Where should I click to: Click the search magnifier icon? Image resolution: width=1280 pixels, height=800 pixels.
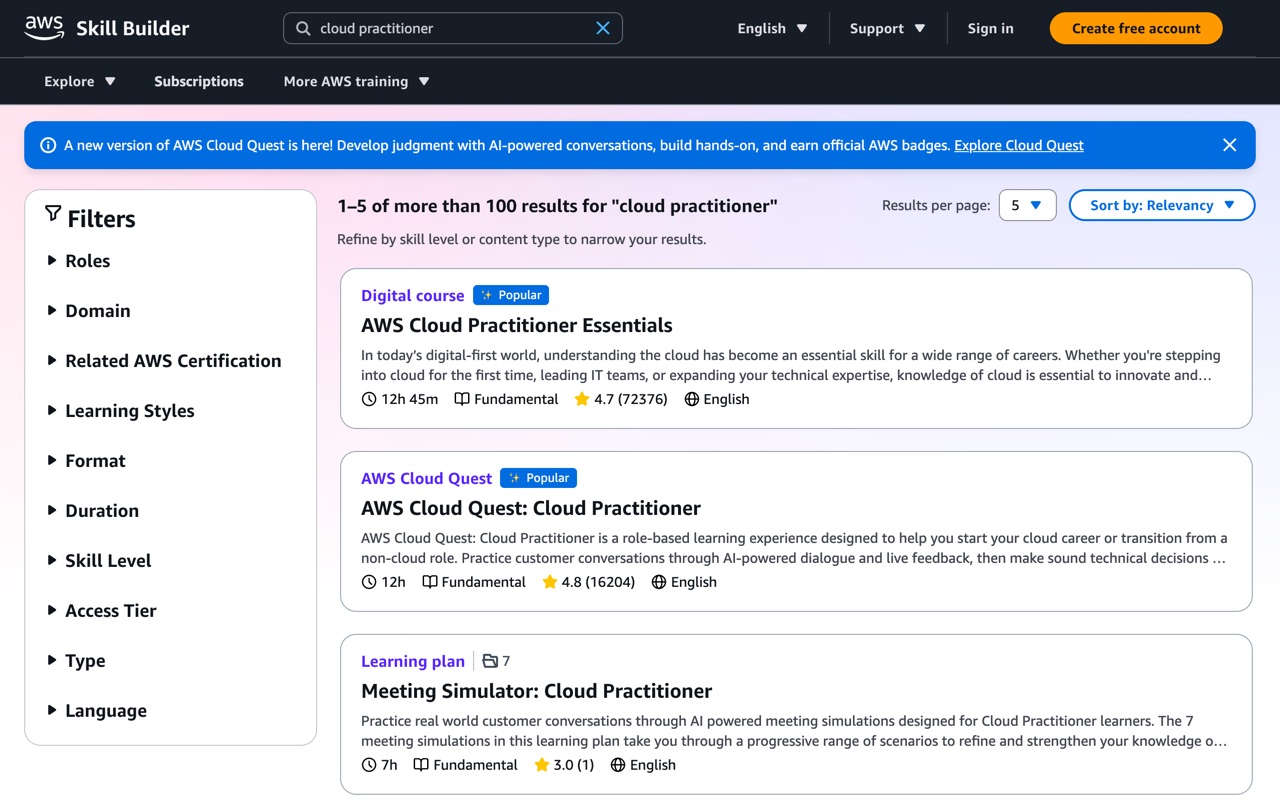(303, 28)
